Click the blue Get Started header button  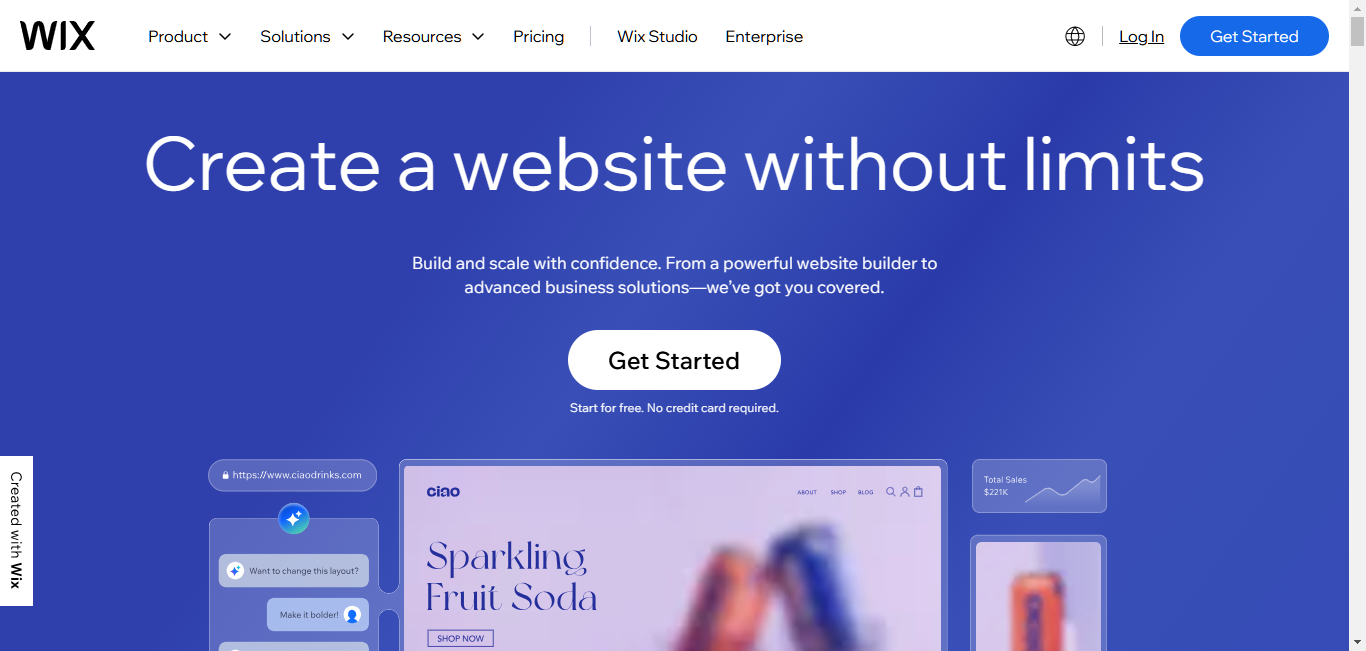point(1254,36)
